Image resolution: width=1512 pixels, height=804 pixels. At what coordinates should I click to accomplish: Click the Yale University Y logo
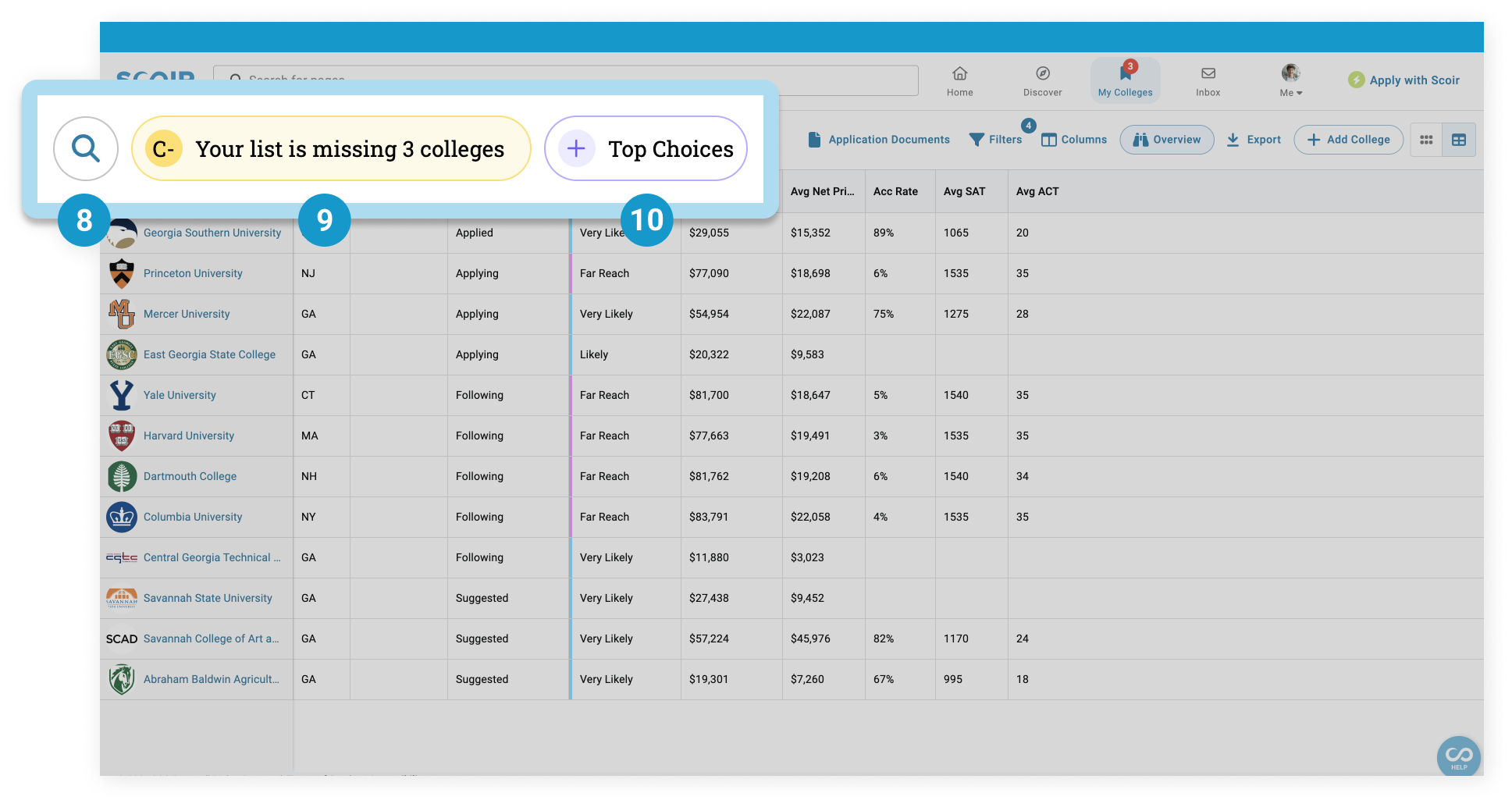coord(121,395)
